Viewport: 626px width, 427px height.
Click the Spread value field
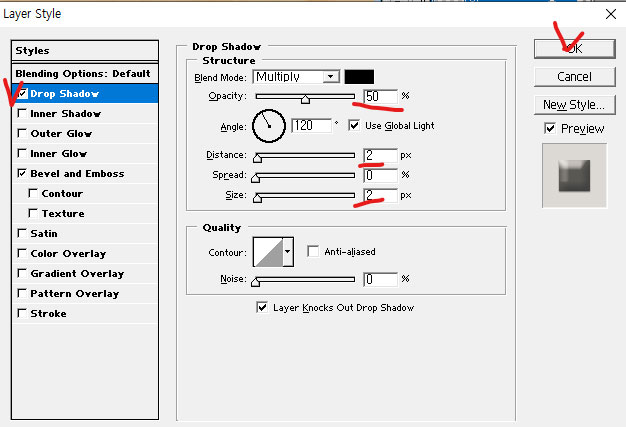coord(380,175)
